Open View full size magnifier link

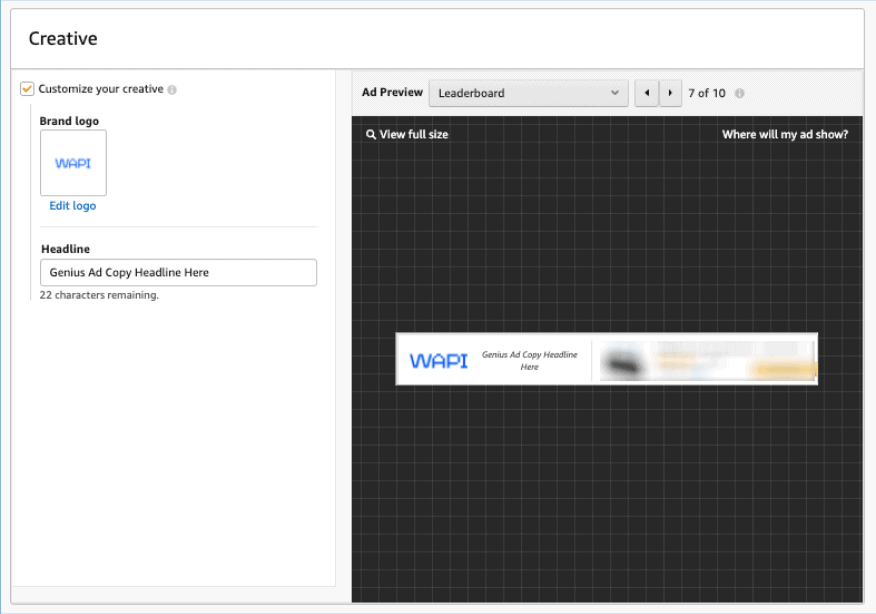pyautogui.click(x=407, y=134)
